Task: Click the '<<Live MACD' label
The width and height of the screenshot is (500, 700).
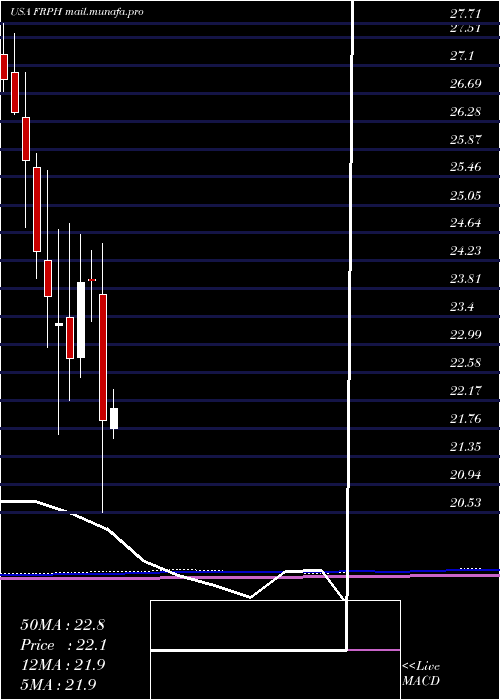Action: (421, 674)
